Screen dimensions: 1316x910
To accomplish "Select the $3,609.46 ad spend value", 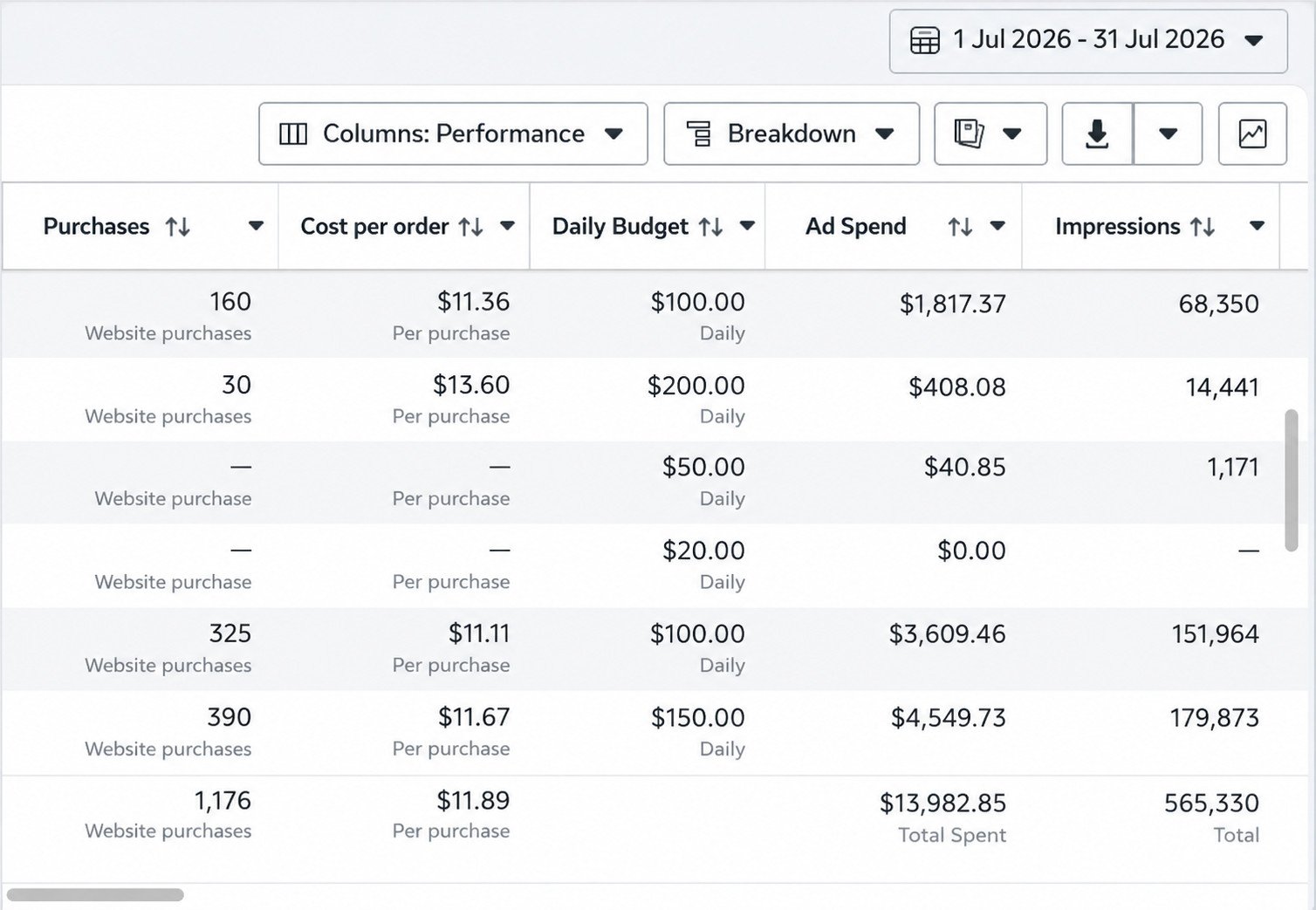I will click(x=948, y=633).
